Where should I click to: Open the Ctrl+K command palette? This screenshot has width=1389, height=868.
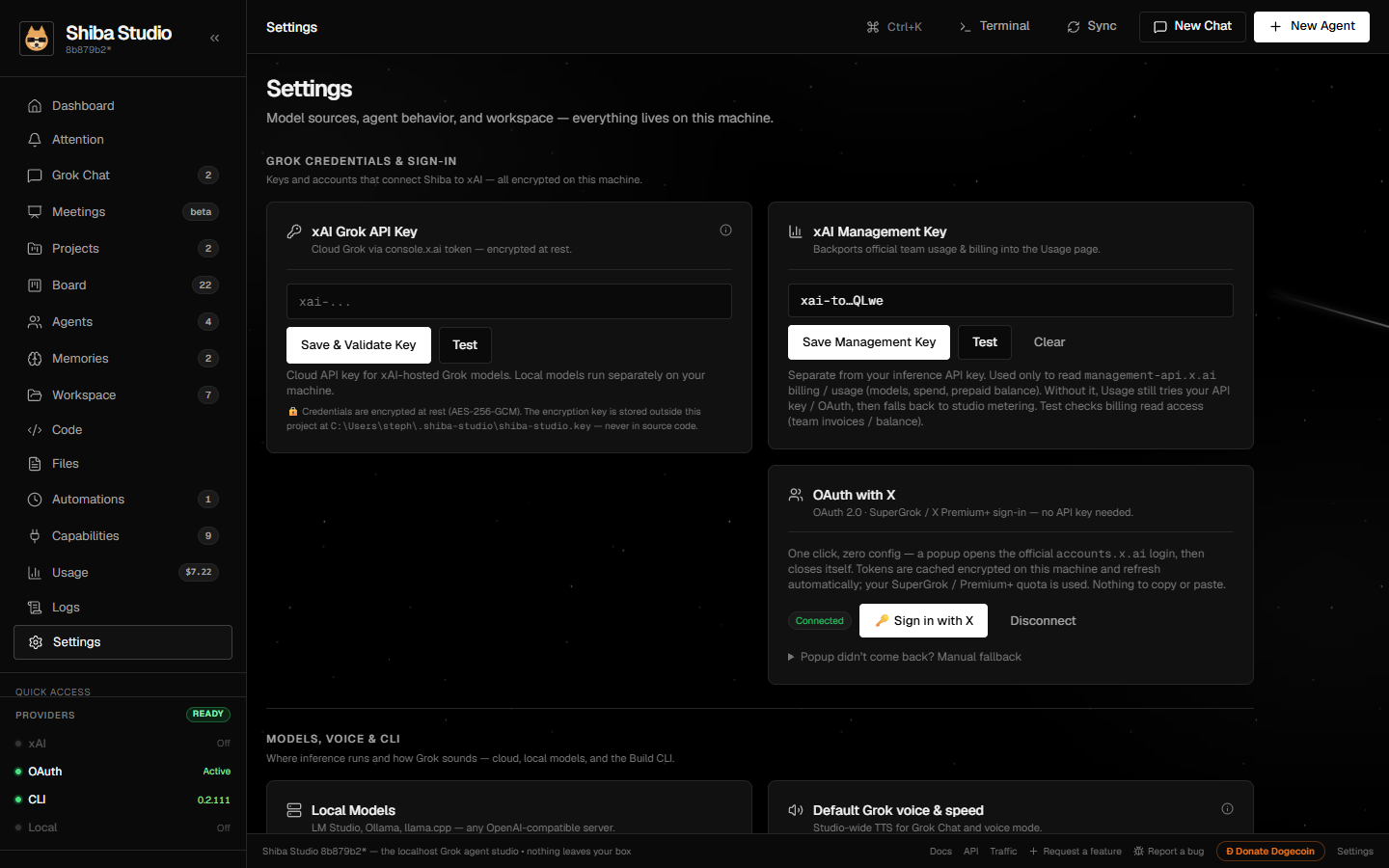[x=894, y=27]
